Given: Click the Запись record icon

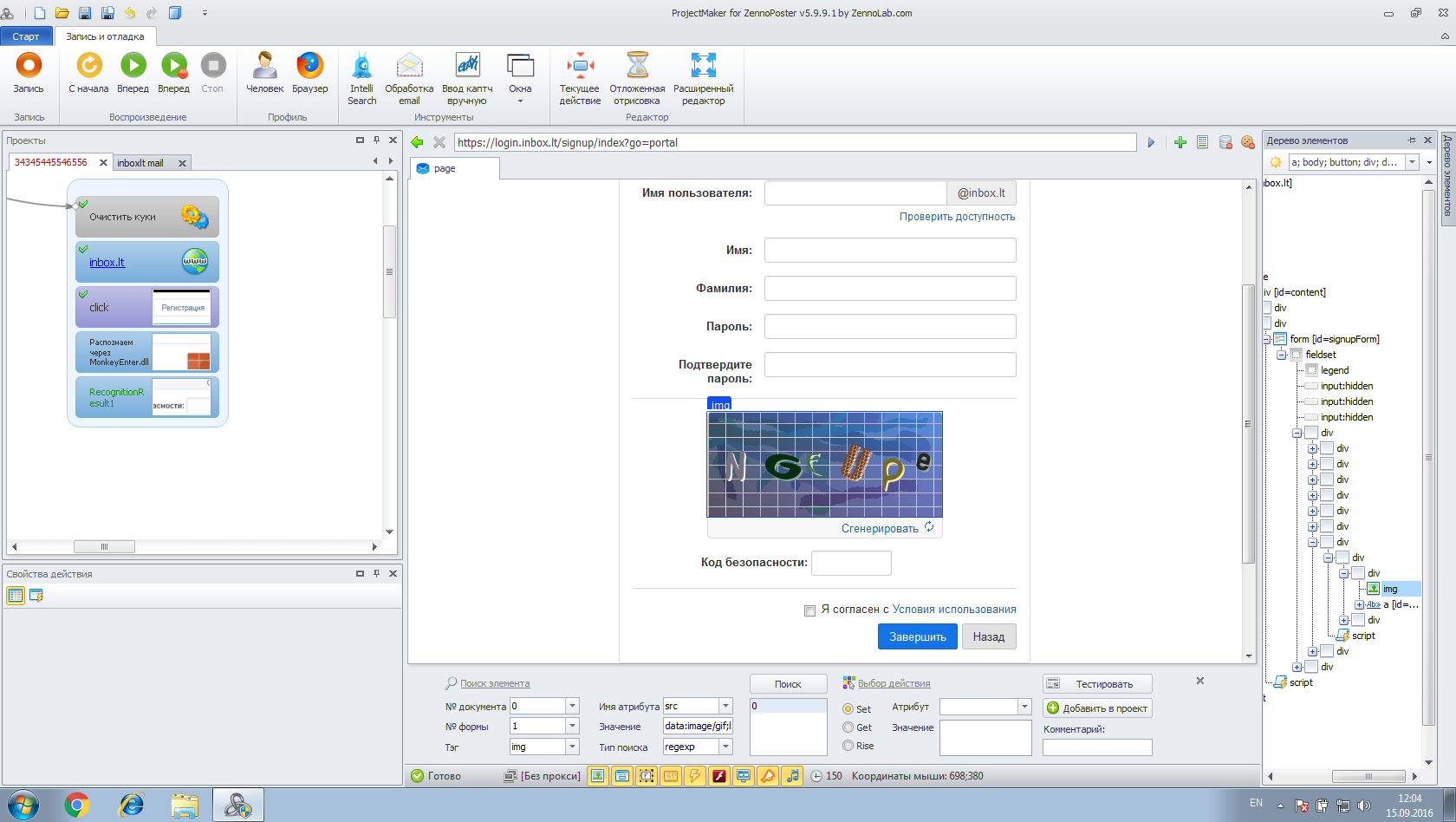Looking at the screenshot, I should (29, 66).
